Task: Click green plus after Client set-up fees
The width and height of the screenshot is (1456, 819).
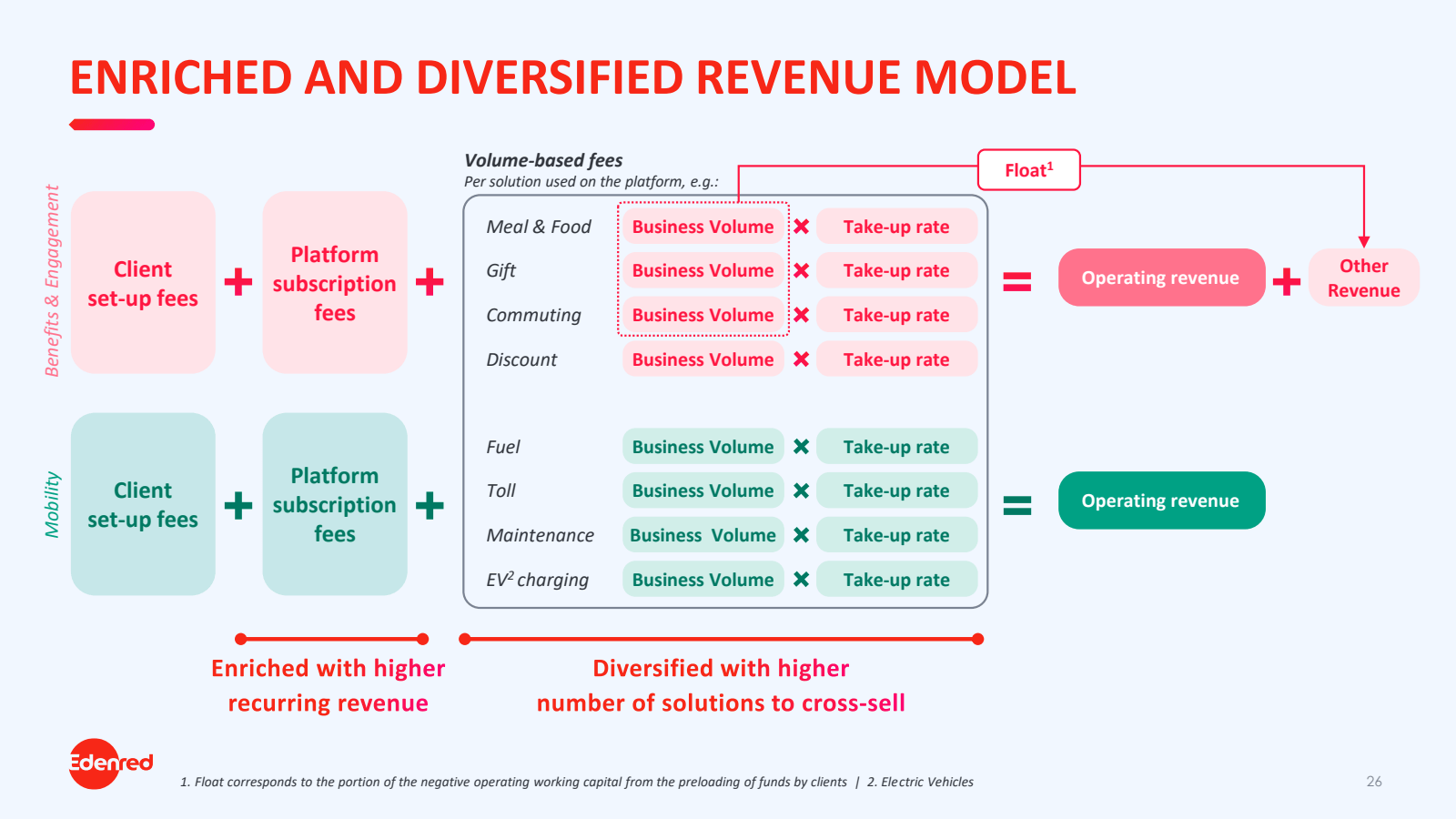Action: click(238, 505)
